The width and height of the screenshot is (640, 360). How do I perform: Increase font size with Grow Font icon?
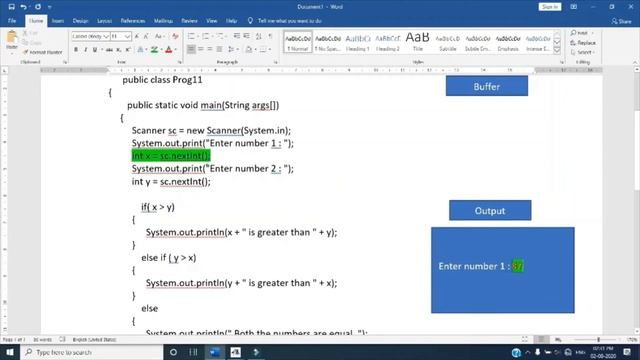tap(137, 36)
